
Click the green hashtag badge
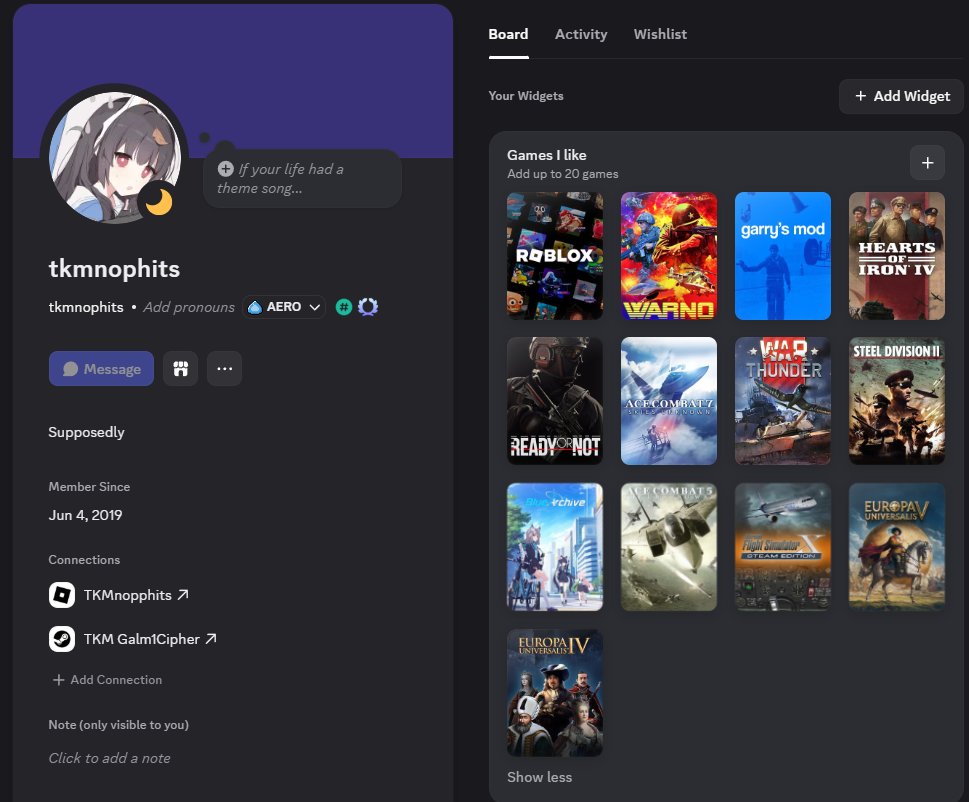(344, 306)
